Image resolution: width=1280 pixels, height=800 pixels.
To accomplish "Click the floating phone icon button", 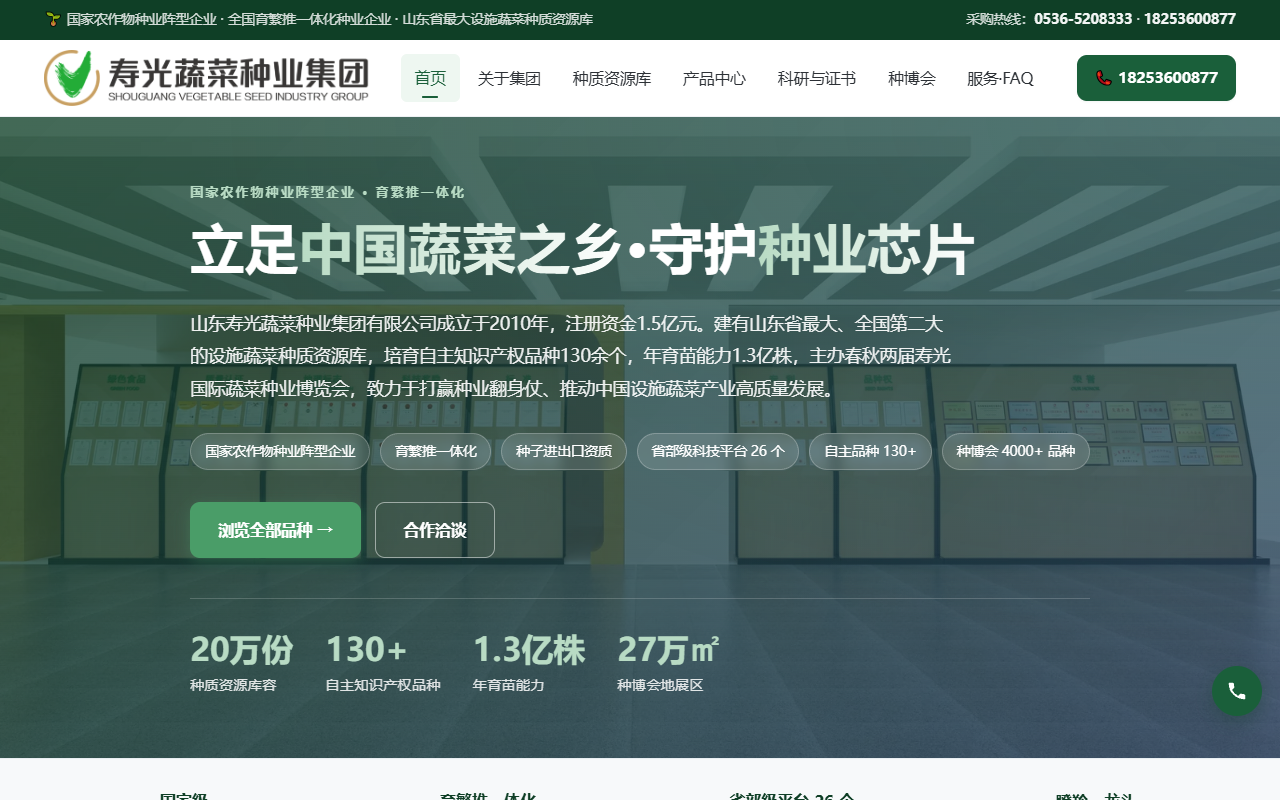I will click(x=1237, y=691).
